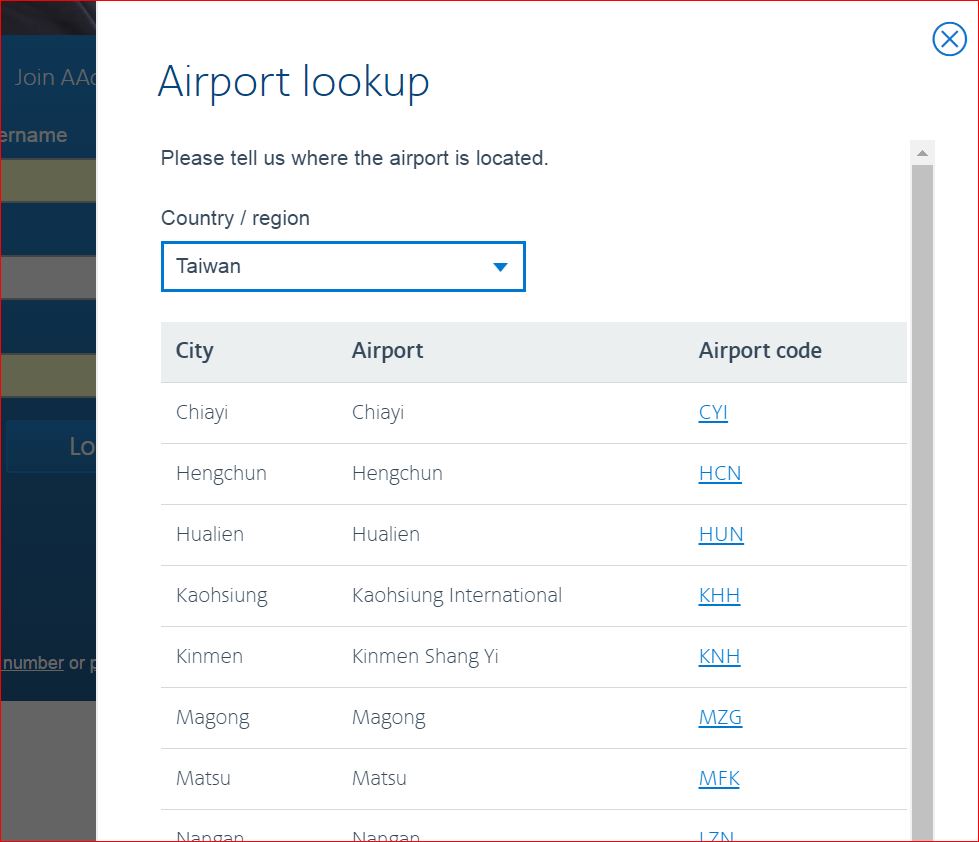Click the Airport column header
The width and height of the screenshot is (979, 842).
[x=388, y=351]
